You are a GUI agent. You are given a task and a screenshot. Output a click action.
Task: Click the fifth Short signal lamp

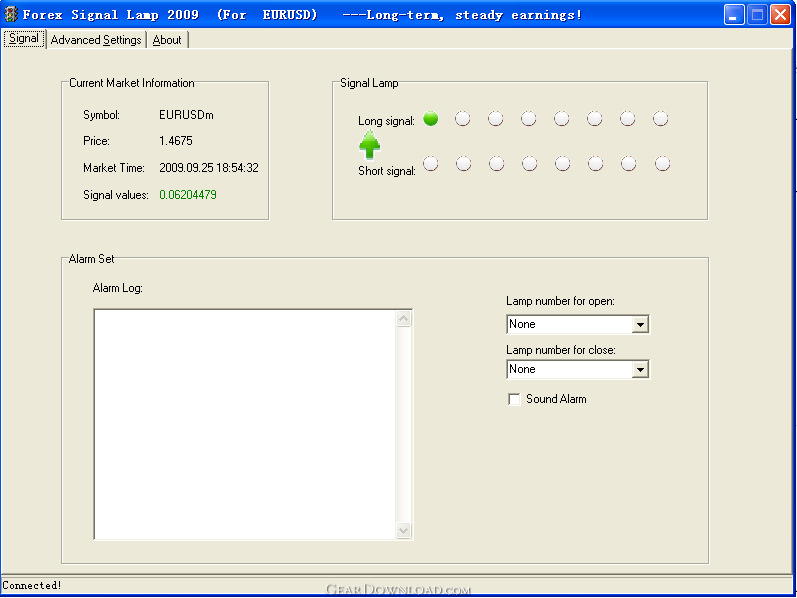pyautogui.click(x=563, y=164)
